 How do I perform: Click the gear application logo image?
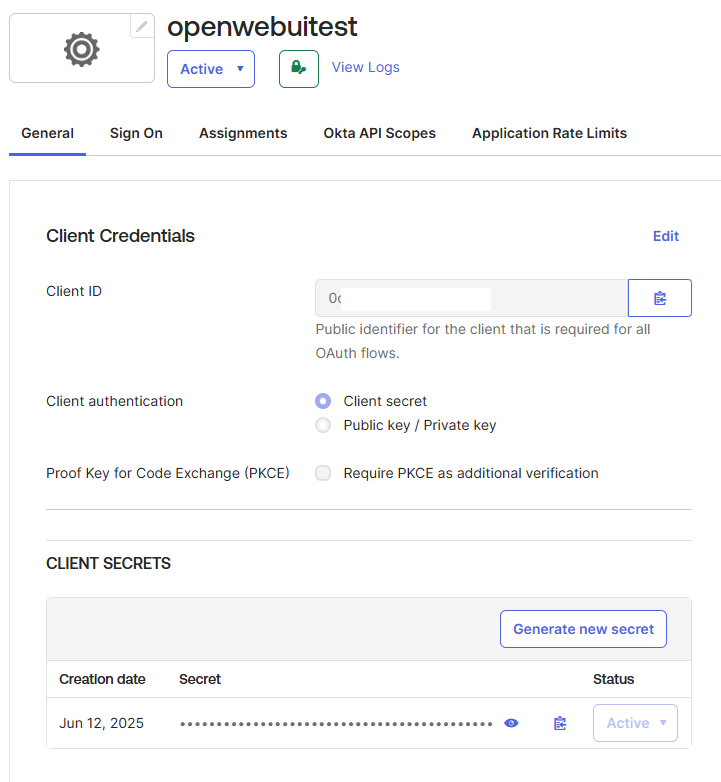pos(81,49)
